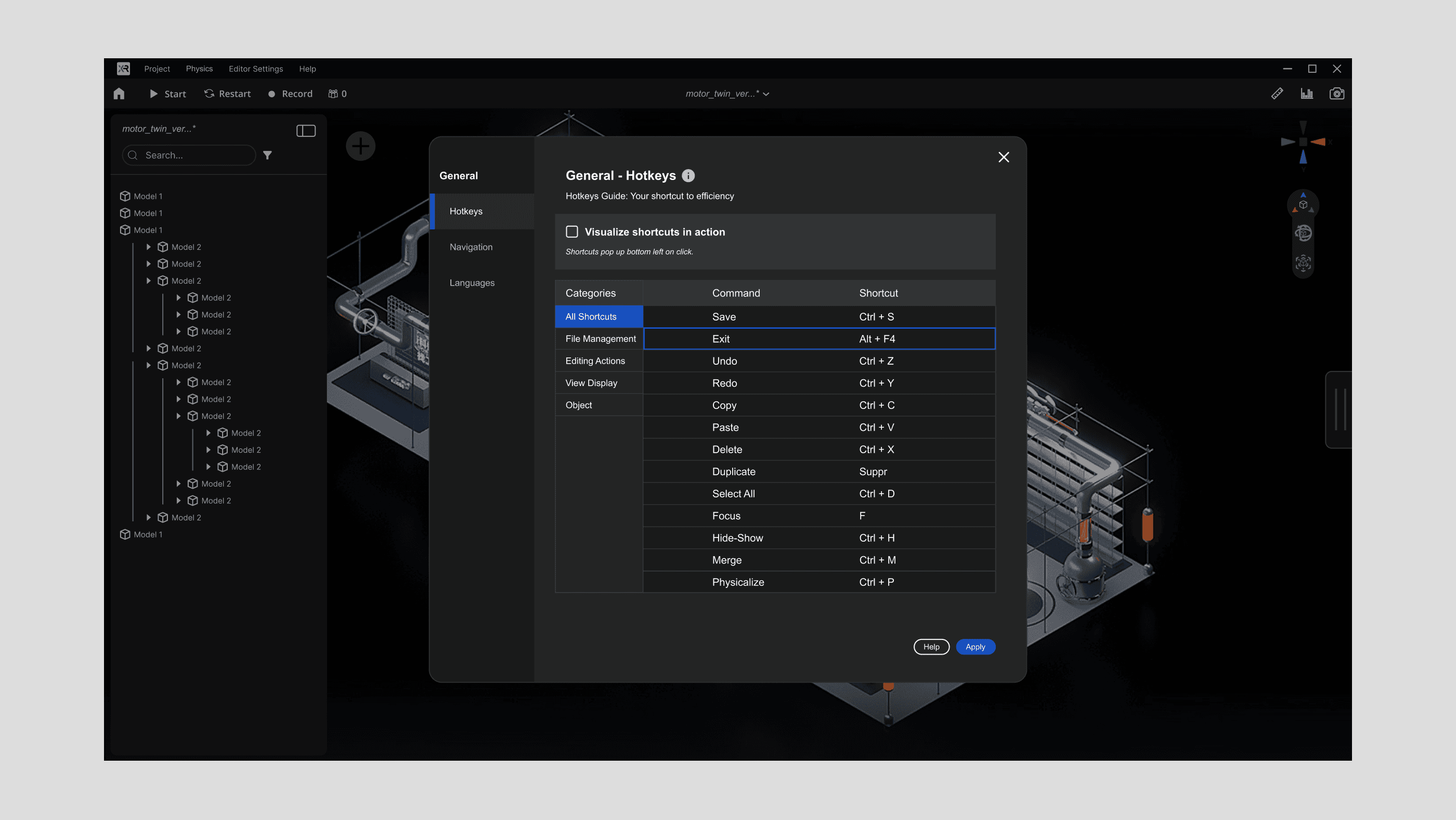Click the camera screenshot icon

pos(1336,94)
